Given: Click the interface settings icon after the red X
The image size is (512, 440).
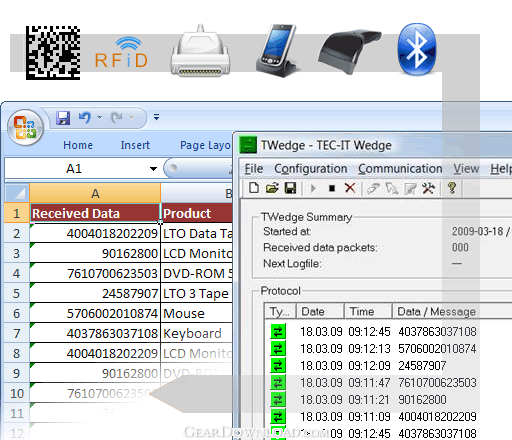Looking at the screenshot, I should (x=373, y=188).
